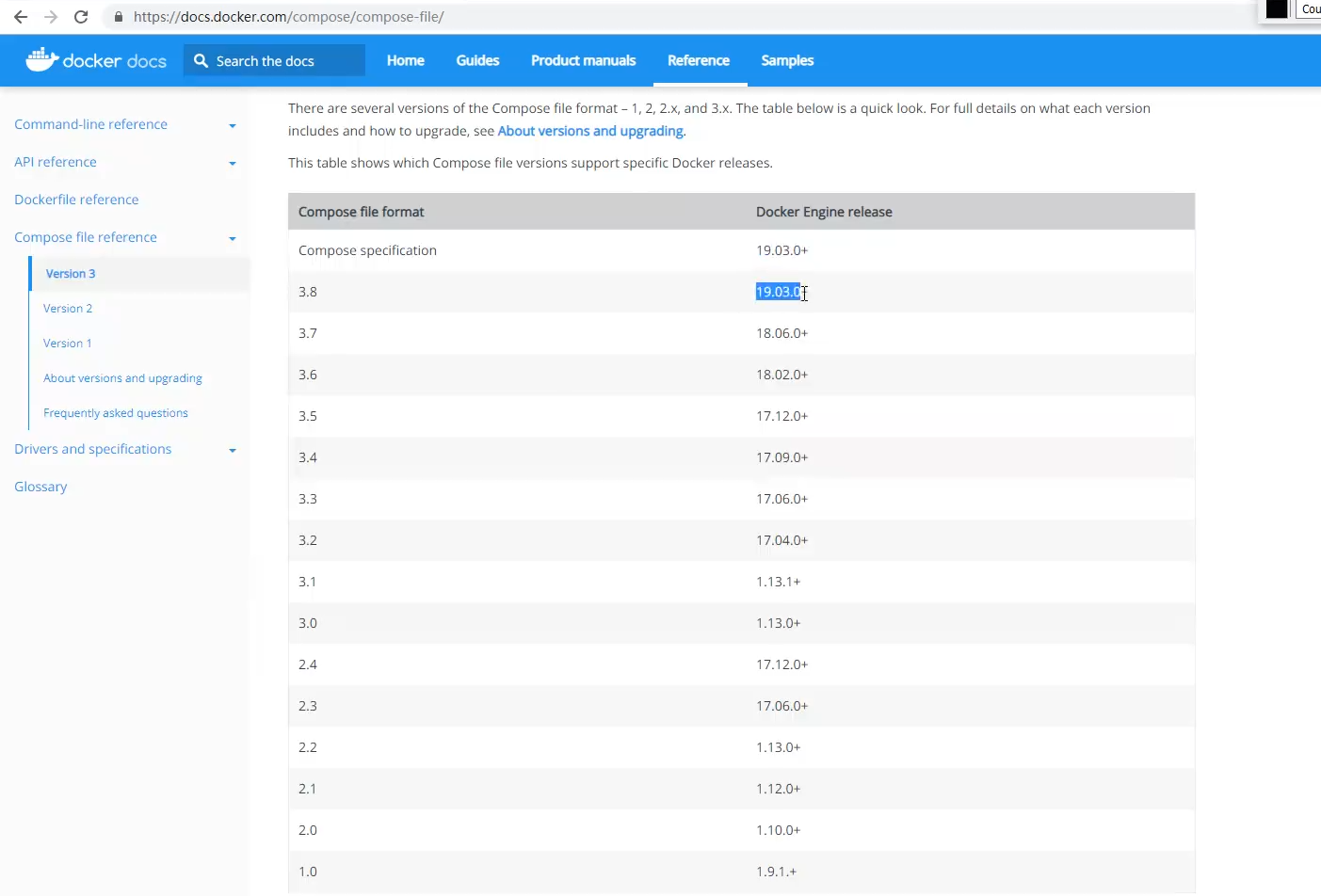
Task: Click the 2.1 format cell
Action: pyautogui.click(x=308, y=789)
